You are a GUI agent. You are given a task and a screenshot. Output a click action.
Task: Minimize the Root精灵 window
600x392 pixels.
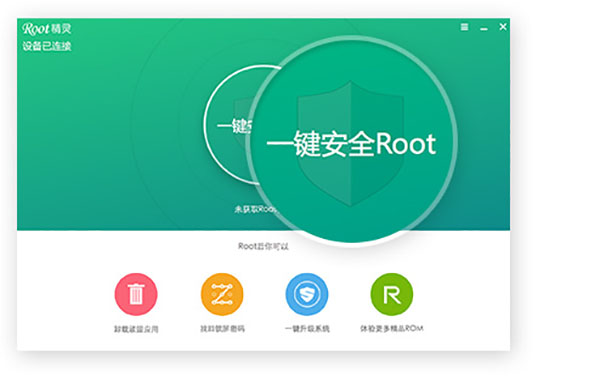point(484,29)
